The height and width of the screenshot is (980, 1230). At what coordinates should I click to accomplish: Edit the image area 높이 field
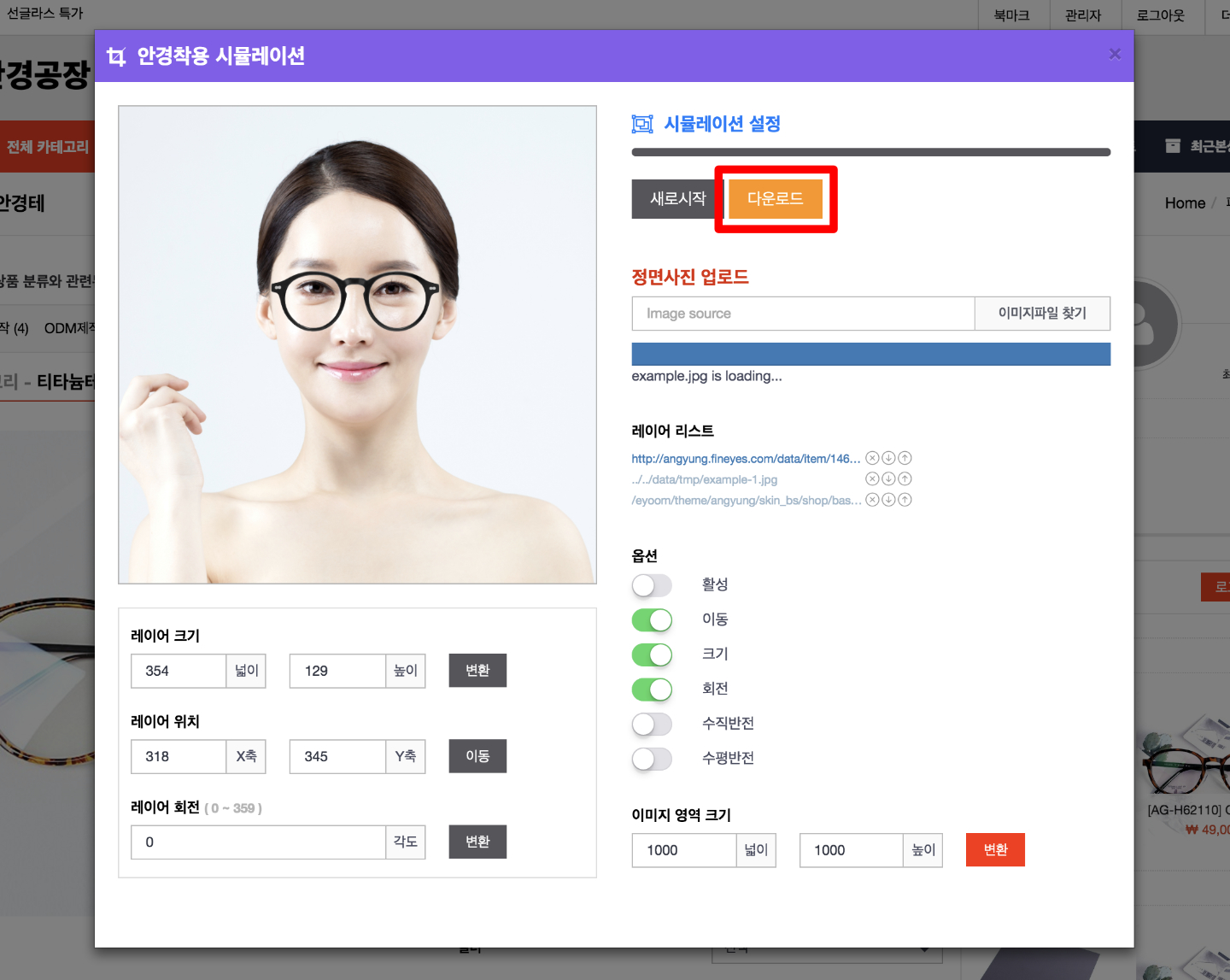[852, 850]
